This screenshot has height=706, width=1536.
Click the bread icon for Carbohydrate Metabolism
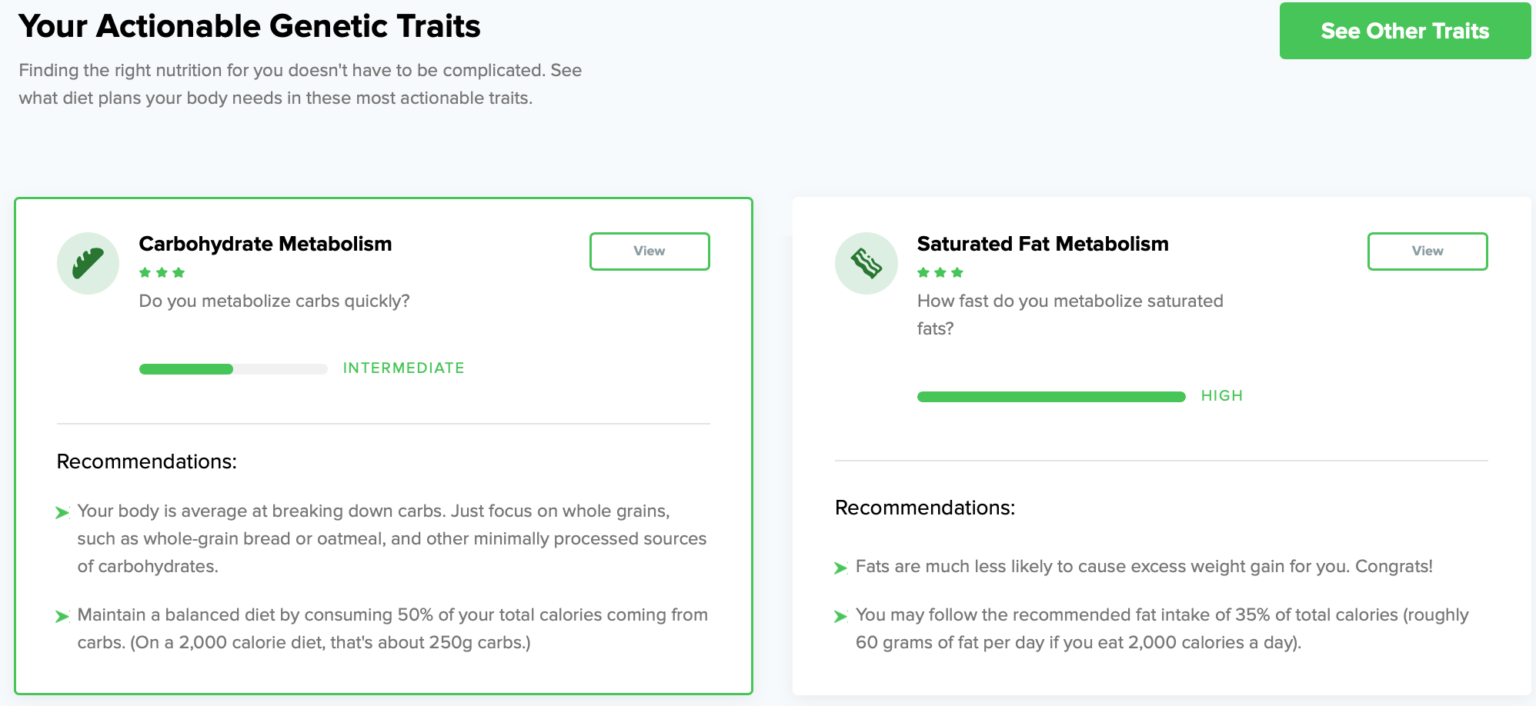tap(88, 262)
